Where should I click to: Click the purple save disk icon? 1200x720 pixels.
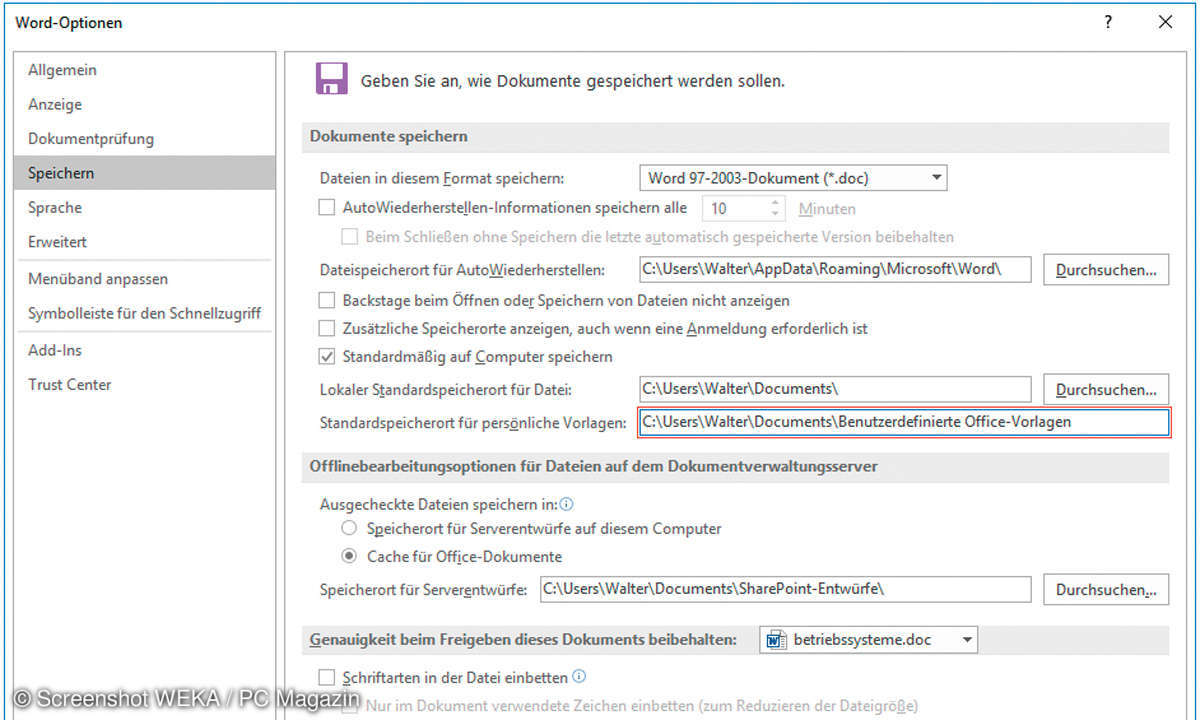tap(332, 78)
